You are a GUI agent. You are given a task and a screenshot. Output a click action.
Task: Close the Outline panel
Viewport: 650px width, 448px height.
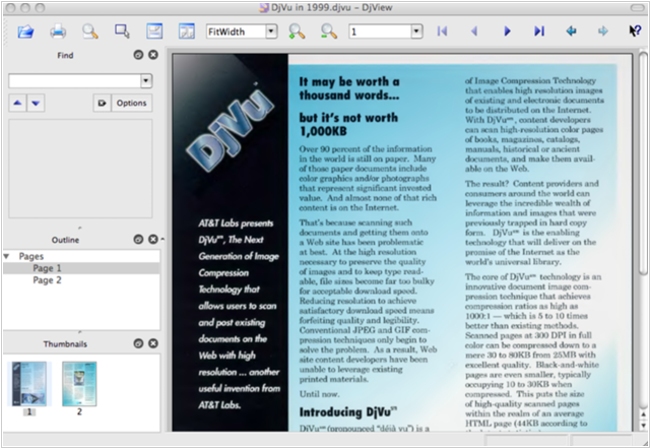153,240
